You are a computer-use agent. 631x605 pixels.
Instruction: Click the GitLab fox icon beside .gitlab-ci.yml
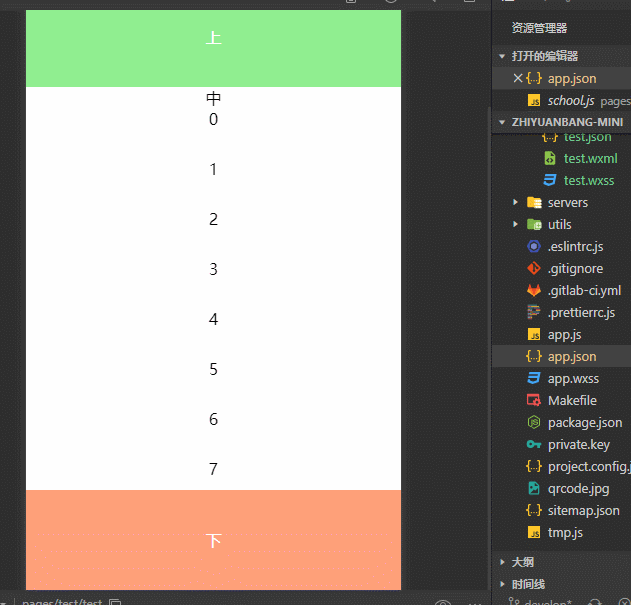534,290
